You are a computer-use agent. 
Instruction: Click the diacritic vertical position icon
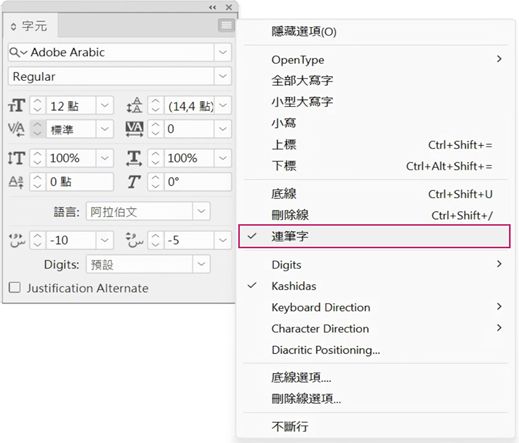[134, 240]
